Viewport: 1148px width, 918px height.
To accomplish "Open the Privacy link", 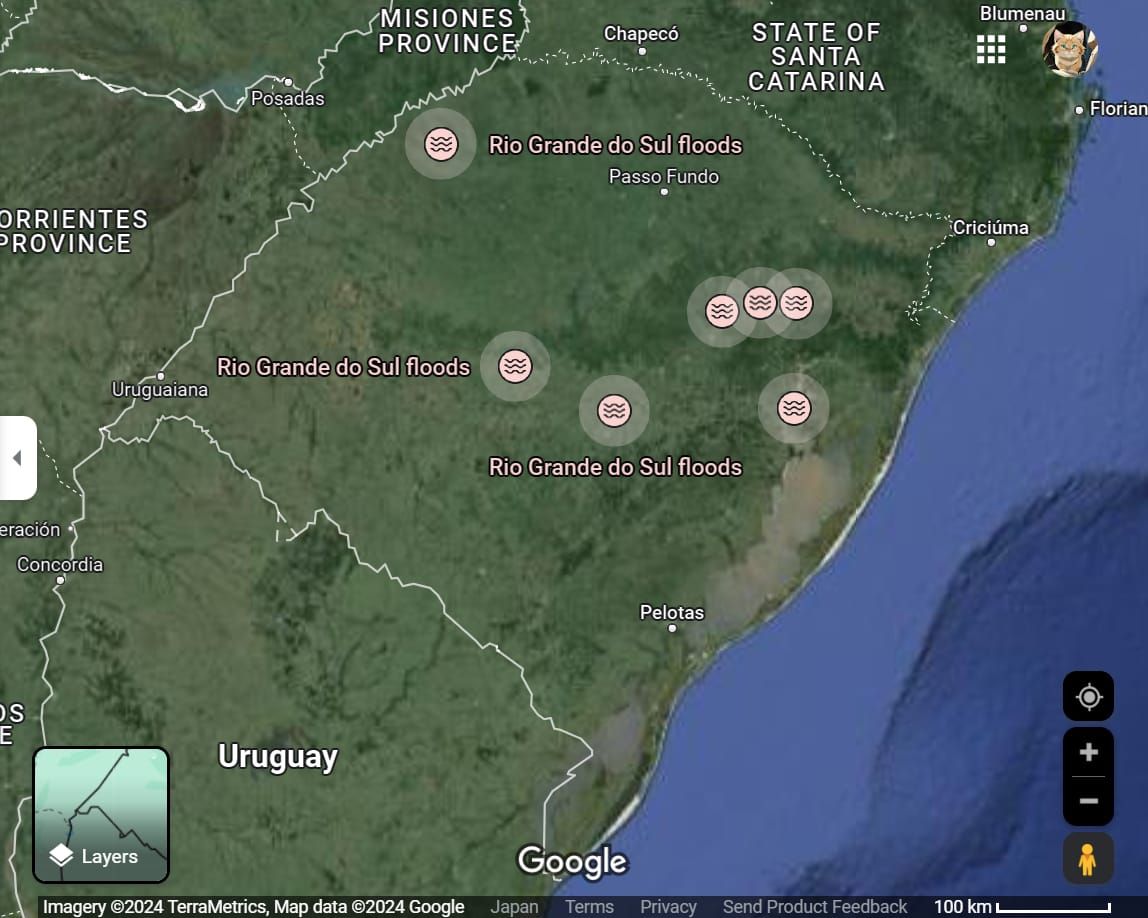I will (668, 907).
